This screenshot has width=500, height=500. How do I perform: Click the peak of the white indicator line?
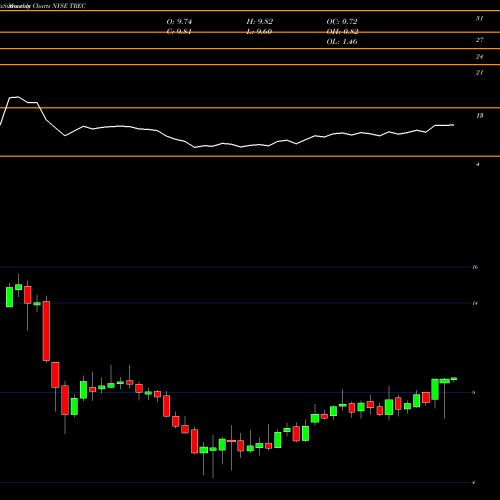17,97
